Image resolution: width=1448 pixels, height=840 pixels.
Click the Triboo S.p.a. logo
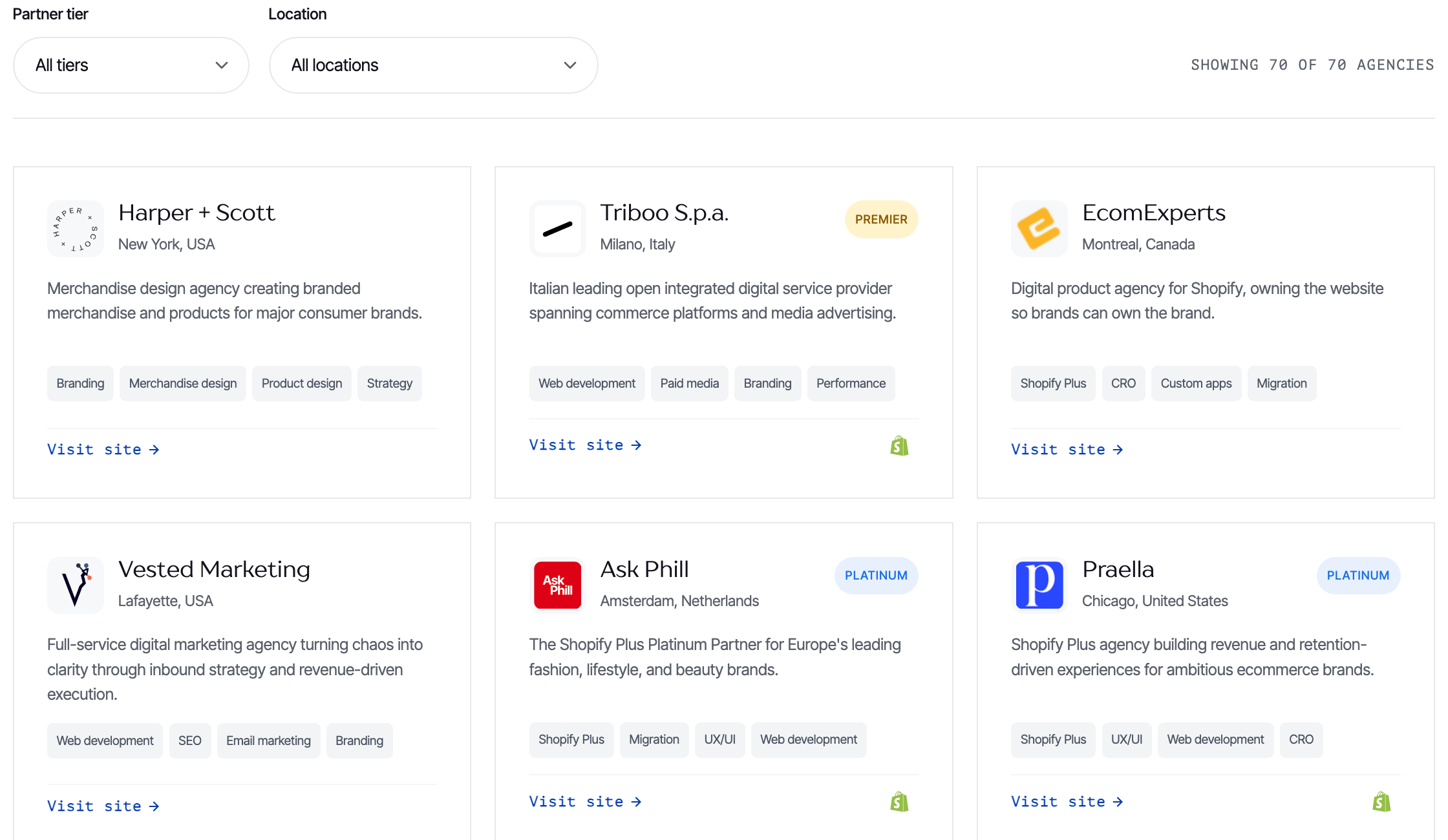(557, 229)
